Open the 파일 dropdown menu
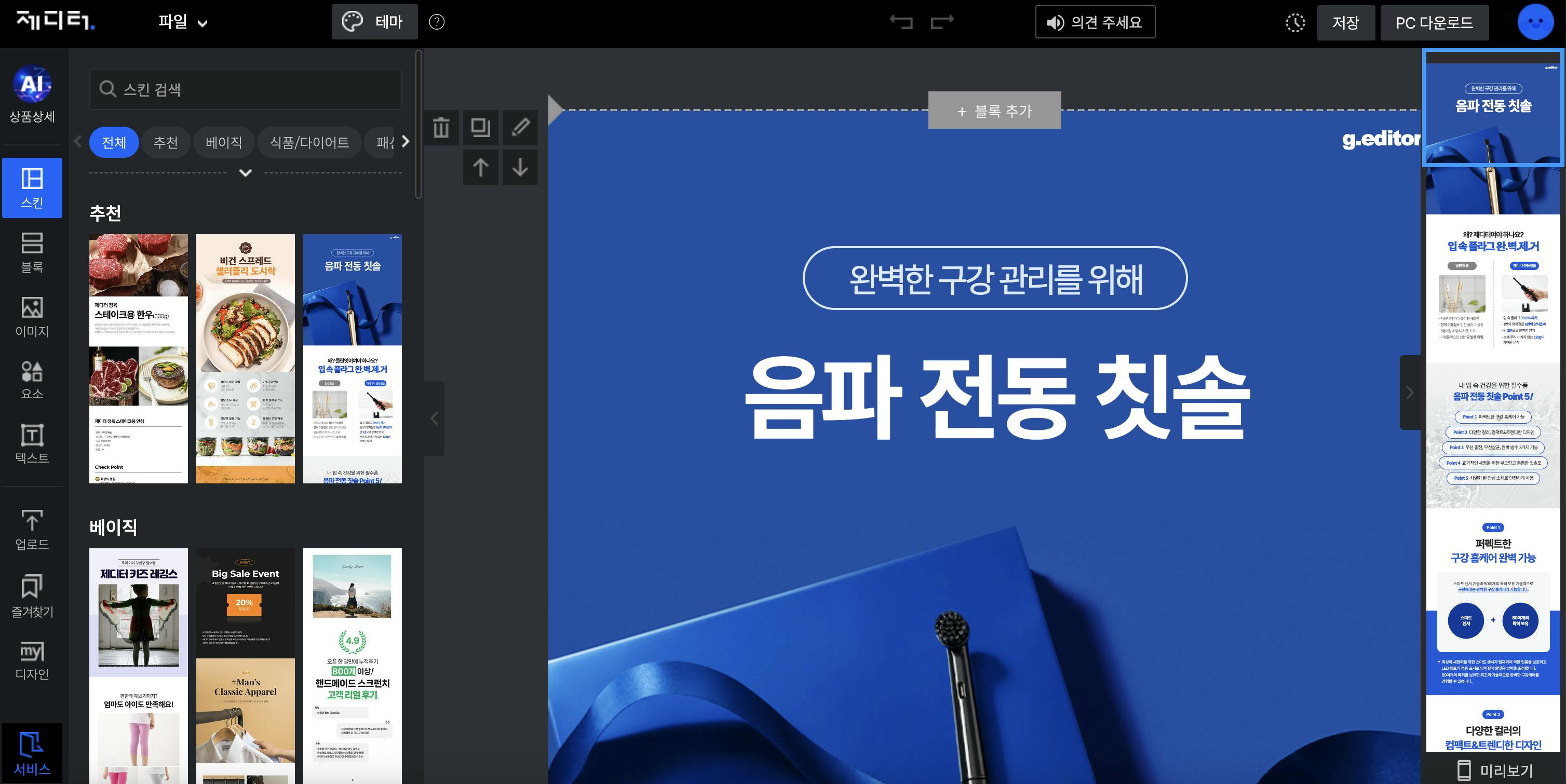The width and height of the screenshot is (1566, 784). tap(182, 22)
